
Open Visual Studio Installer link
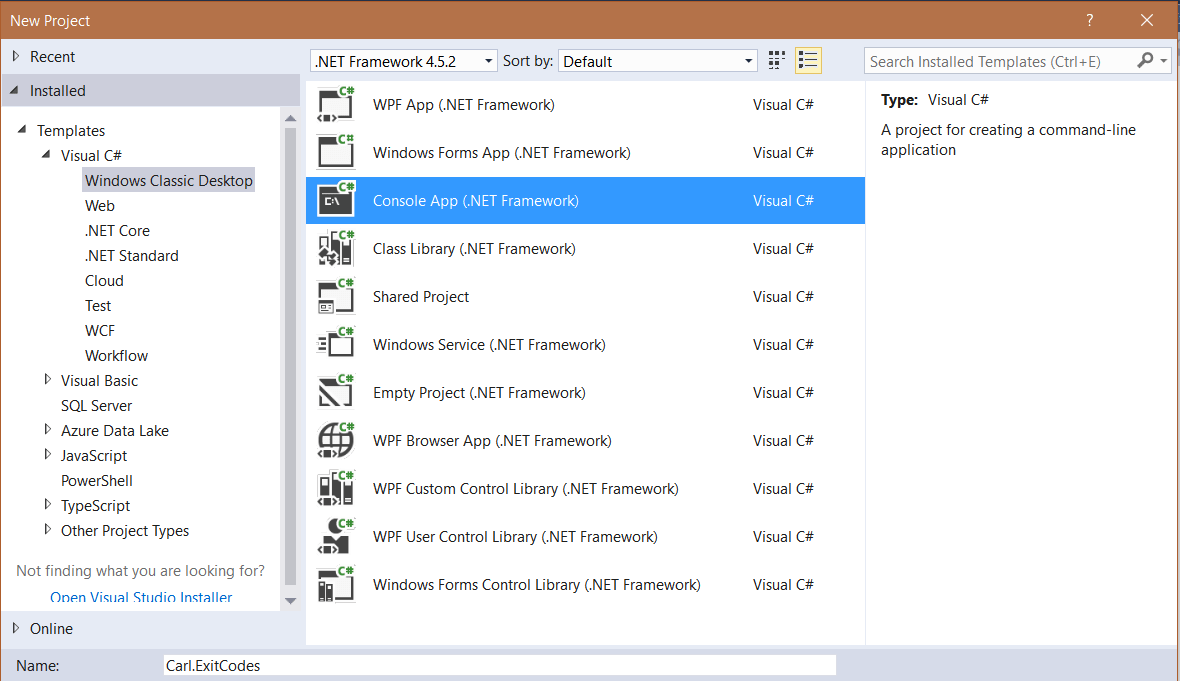pos(141,597)
